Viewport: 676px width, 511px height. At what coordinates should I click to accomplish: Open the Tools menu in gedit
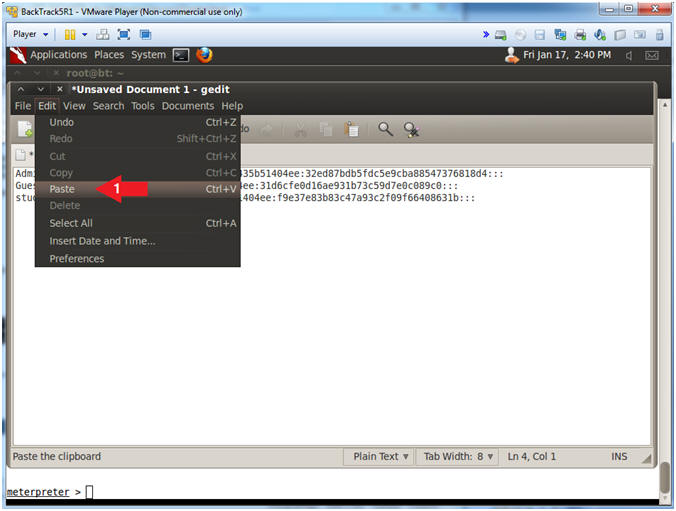click(x=143, y=106)
